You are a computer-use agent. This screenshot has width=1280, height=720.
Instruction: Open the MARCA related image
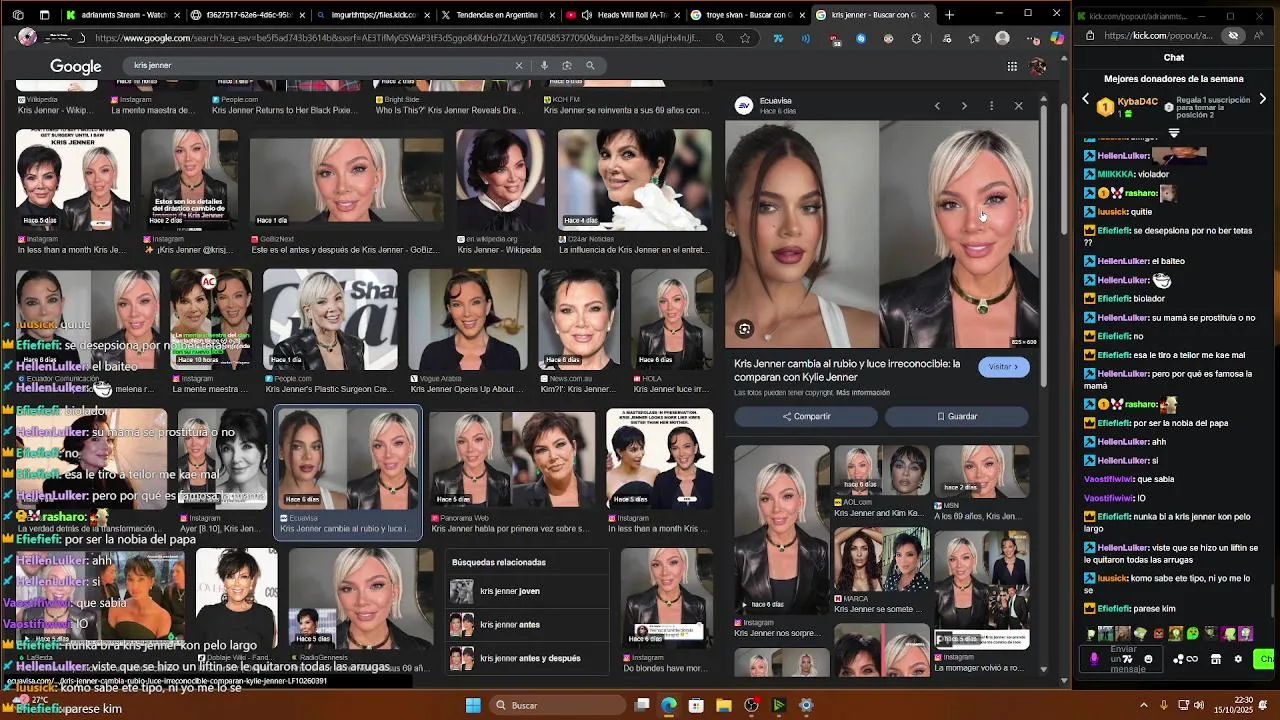coord(881,560)
